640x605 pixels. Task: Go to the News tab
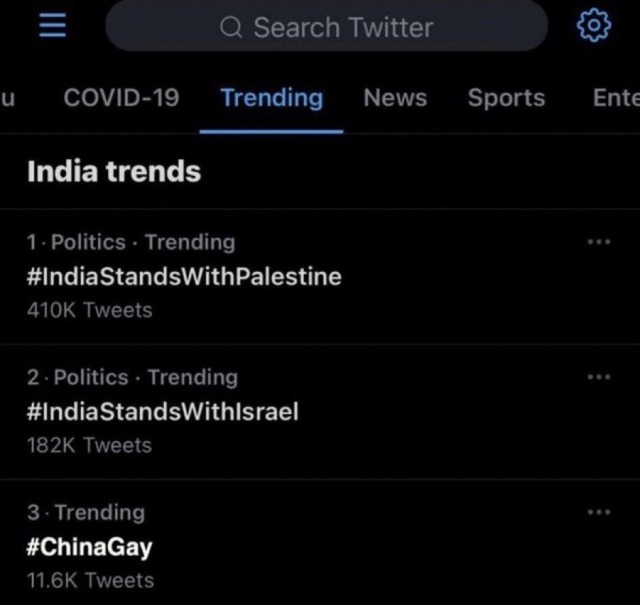click(395, 98)
